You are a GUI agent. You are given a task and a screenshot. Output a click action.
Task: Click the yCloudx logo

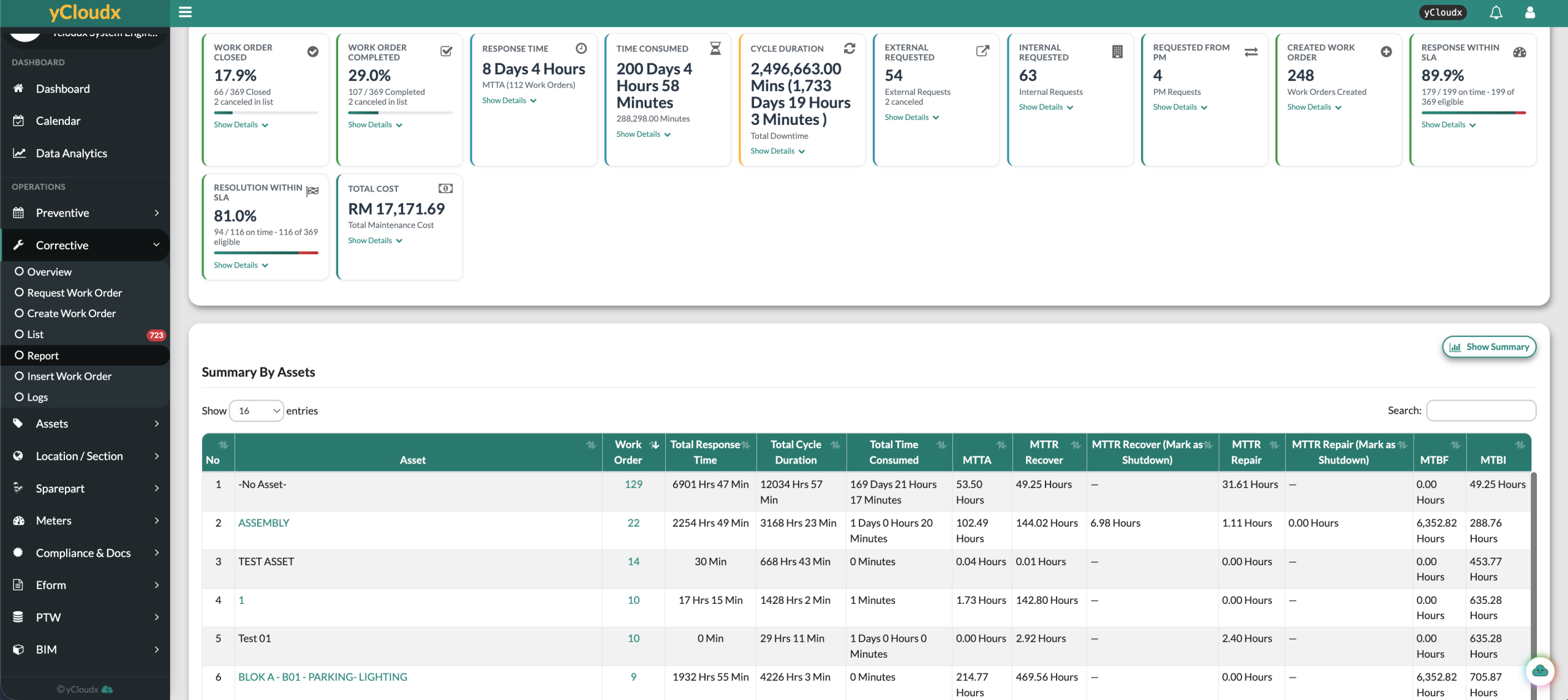[x=85, y=12]
